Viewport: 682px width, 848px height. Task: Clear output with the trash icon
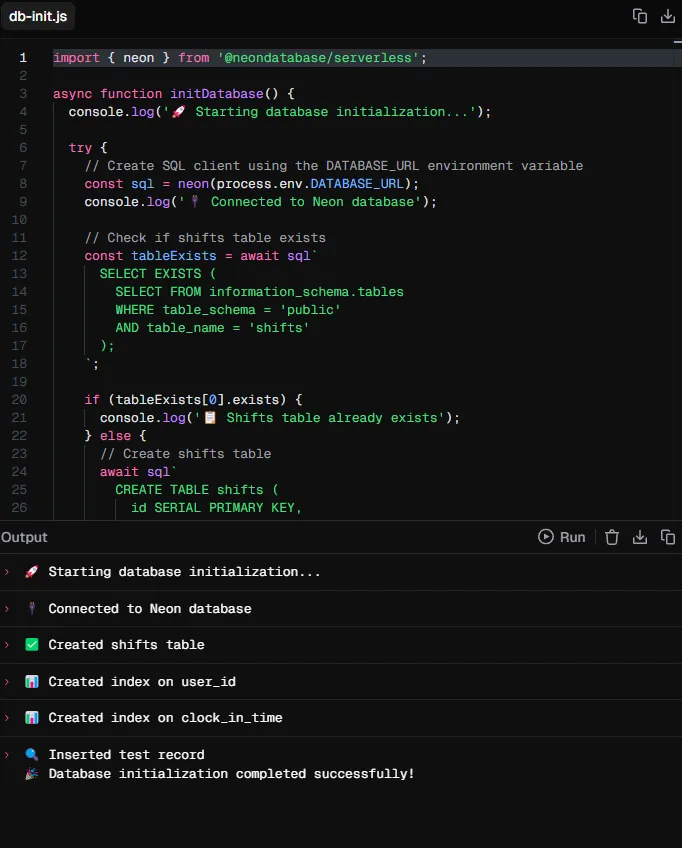(612, 537)
